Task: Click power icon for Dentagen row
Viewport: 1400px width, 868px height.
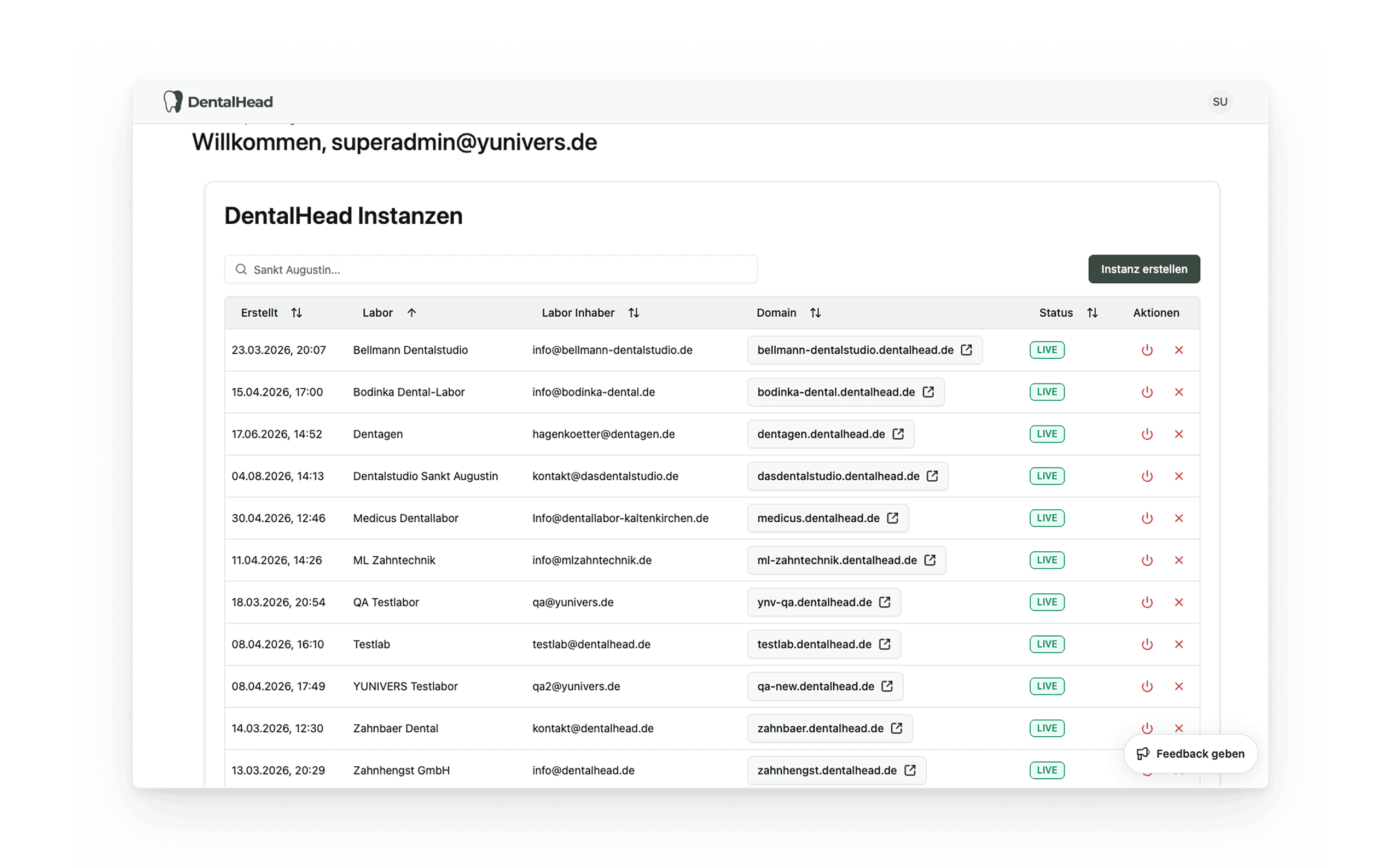Action: (x=1146, y=433)
